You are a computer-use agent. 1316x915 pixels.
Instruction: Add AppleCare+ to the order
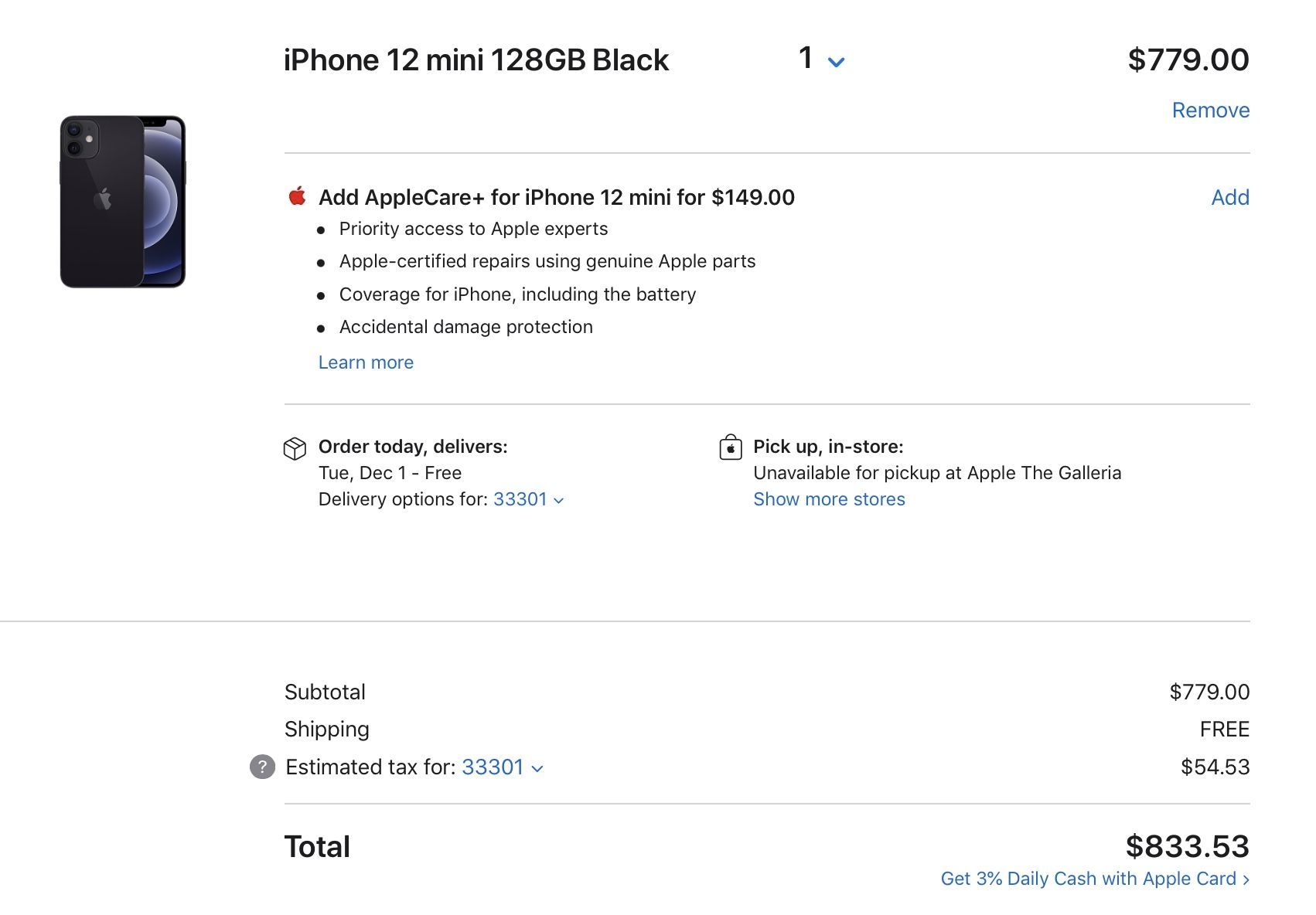[x=1230, y=197]
